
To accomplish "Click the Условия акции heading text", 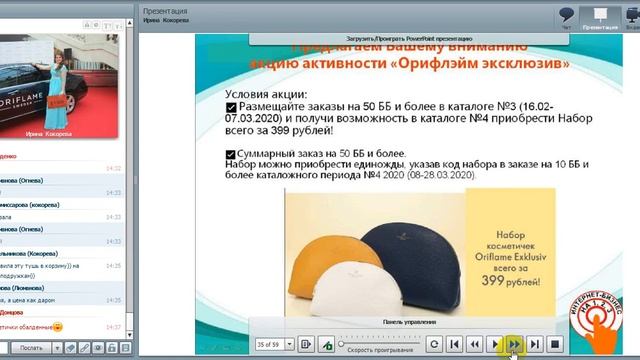I will pos(266,94).
